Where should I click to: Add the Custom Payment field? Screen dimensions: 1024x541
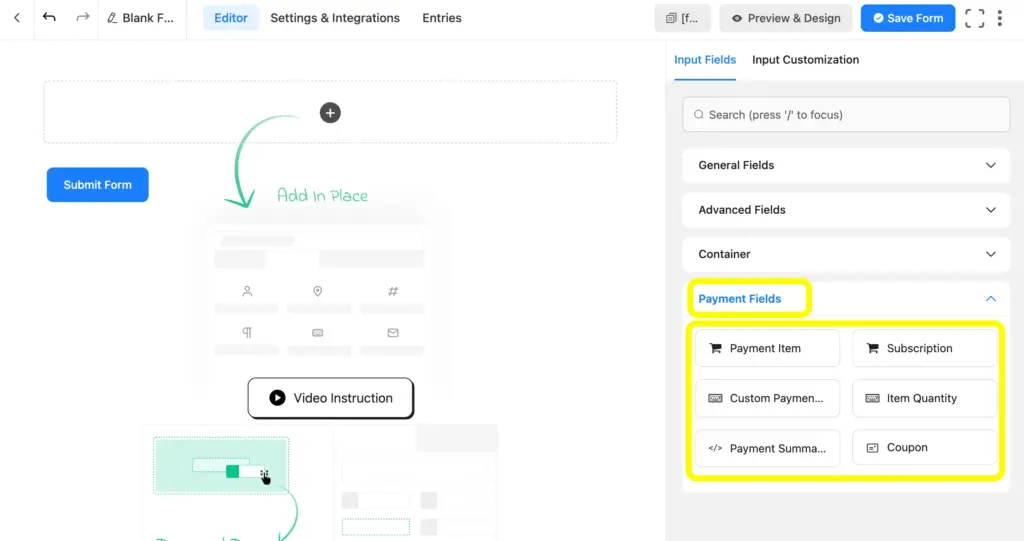coord(767,398)
